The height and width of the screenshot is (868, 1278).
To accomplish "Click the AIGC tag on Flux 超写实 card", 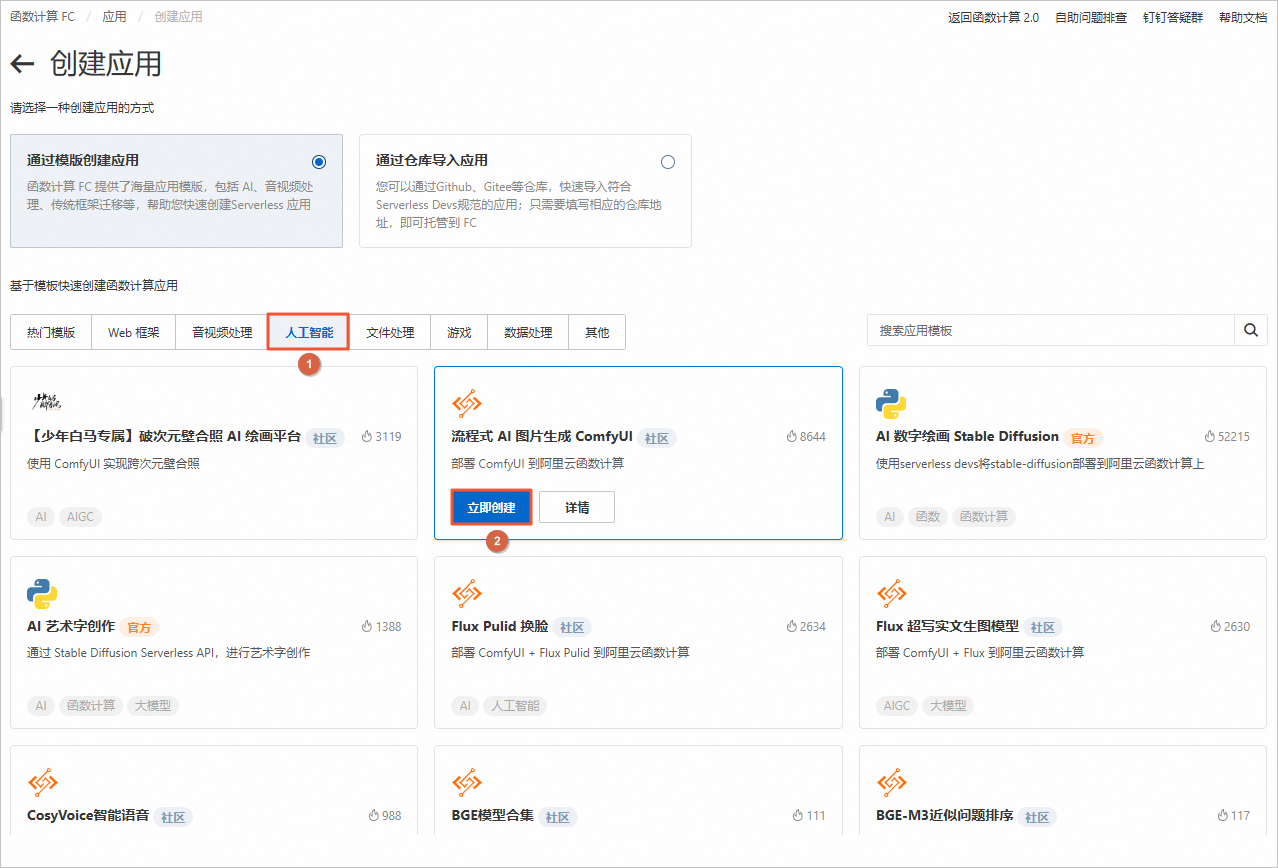I will point(897,706).
